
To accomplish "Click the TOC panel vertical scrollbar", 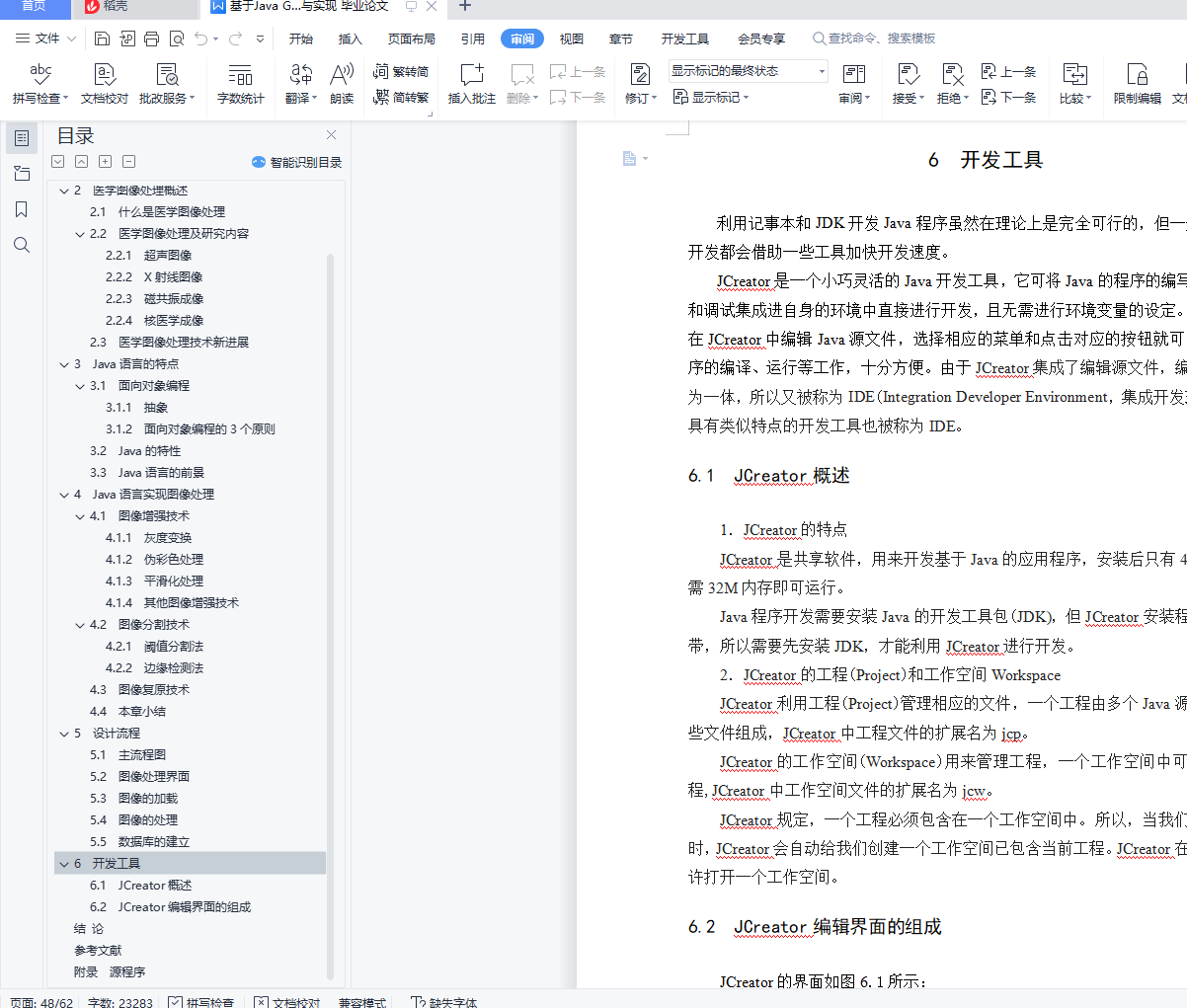I will coord(331,616).
